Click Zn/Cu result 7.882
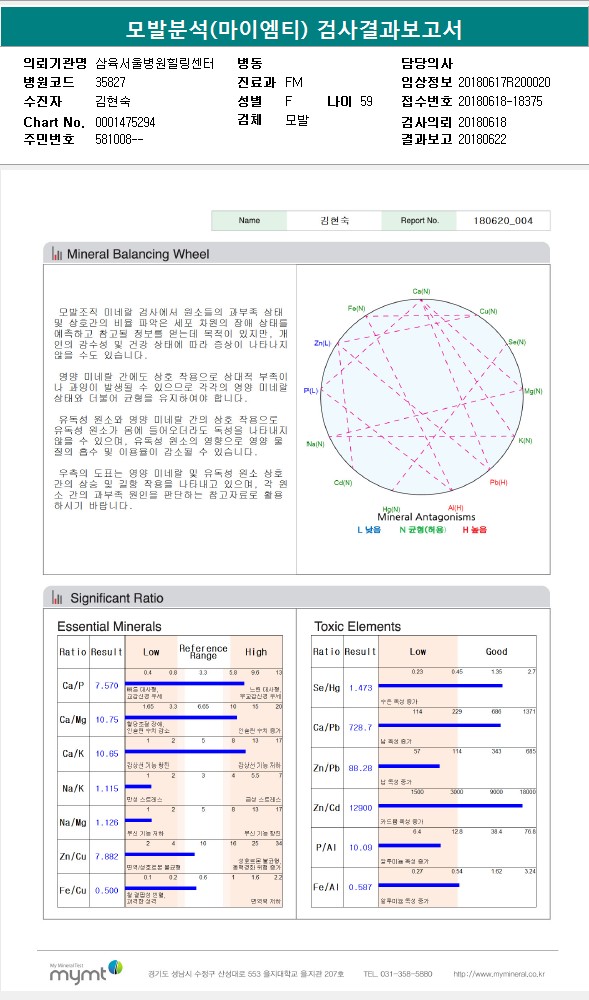The width and height of the screenshot is (589, 1000). (x=106, y=857)
